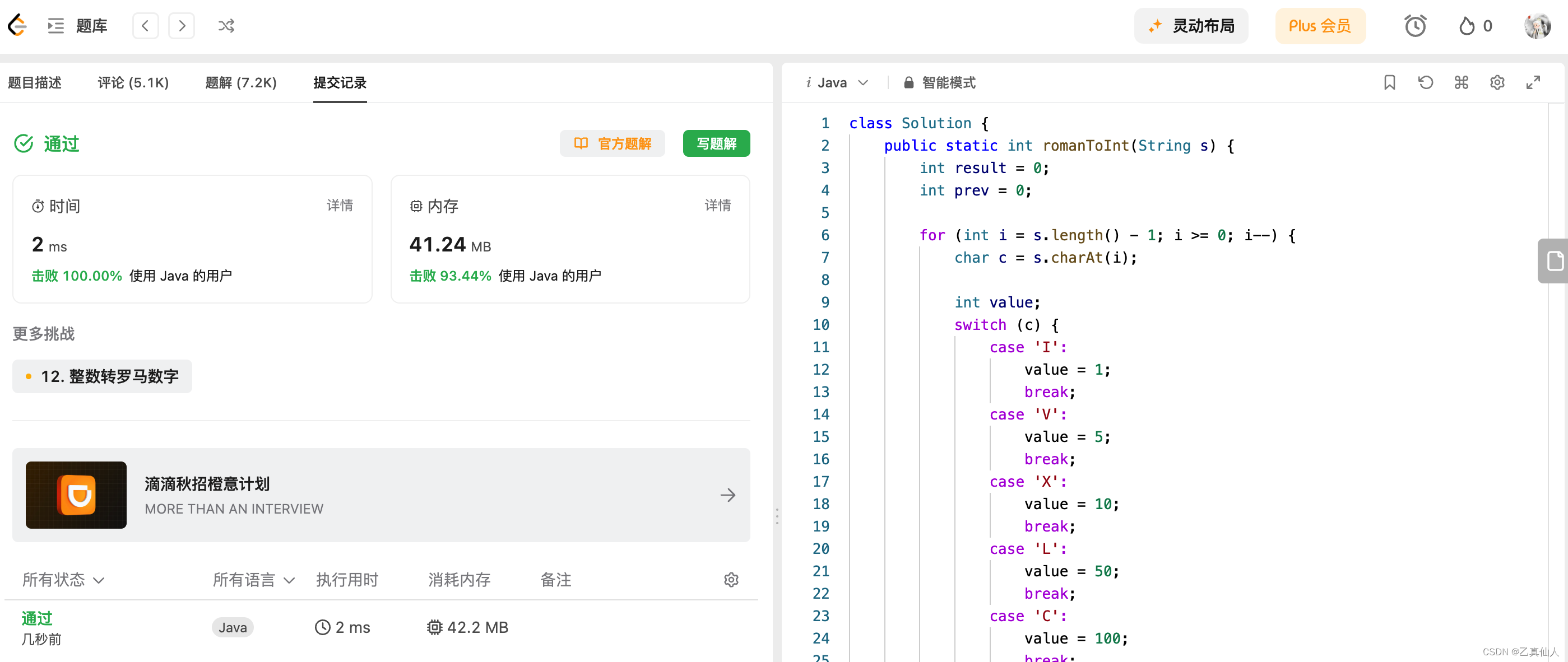Viewport: 1568px width, 662px height.
Task: Open the user avatar menu
Action: coord(1537,26)
